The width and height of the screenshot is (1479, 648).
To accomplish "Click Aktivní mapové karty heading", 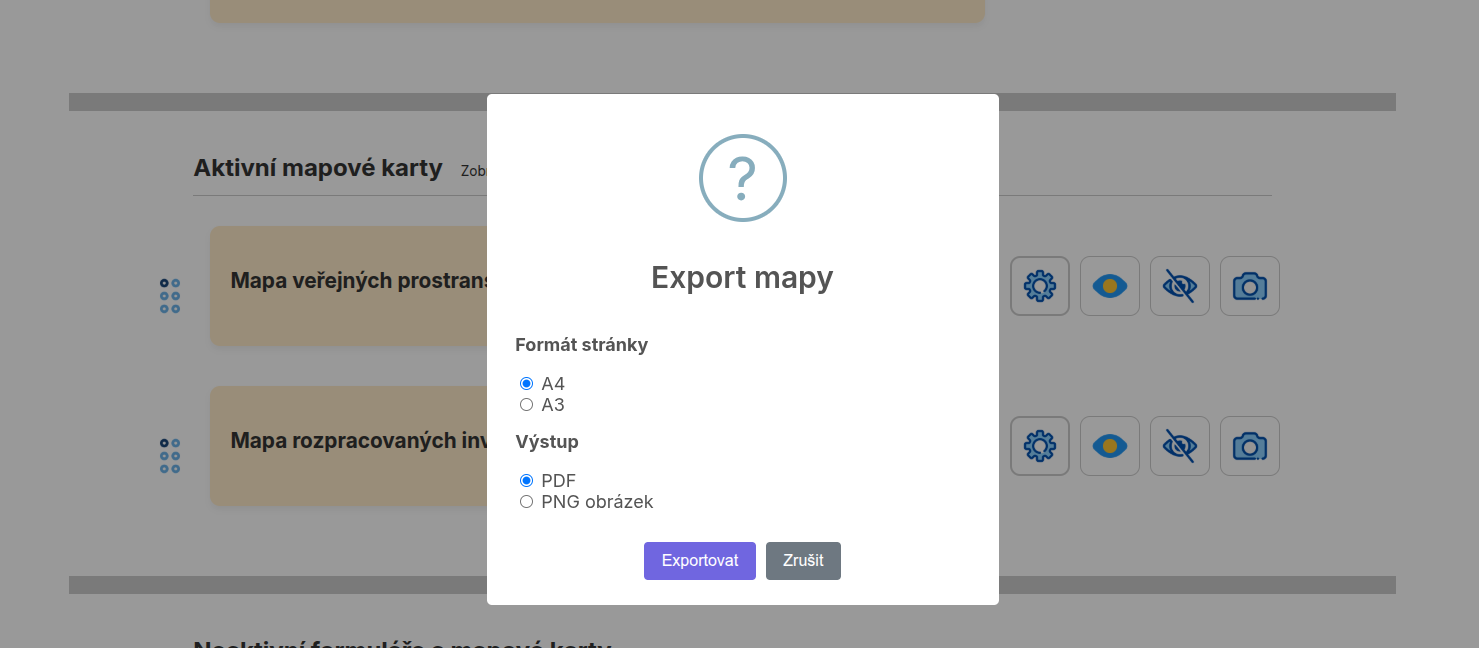I will coord(318,168).
